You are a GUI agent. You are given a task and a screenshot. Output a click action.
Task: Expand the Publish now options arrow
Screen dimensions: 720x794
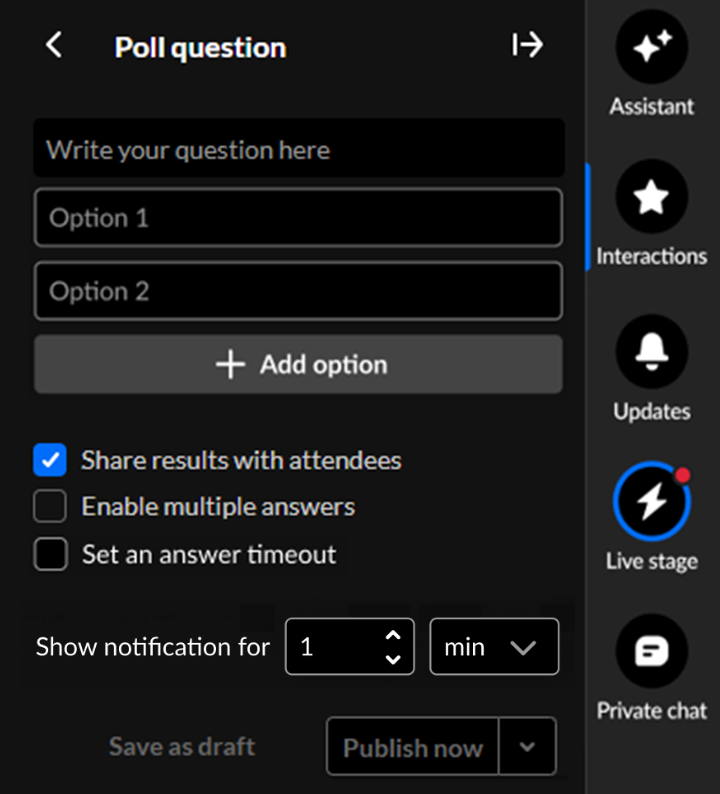coord(527,747)
